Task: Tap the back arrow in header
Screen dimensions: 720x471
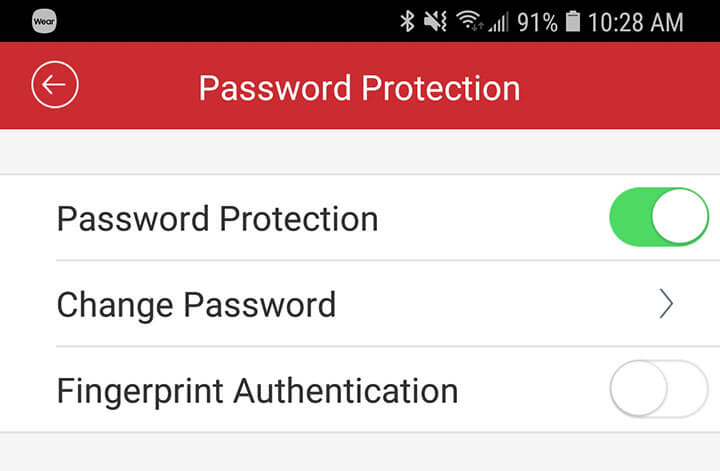Action: pyautogui.click(x=54, y=86)
